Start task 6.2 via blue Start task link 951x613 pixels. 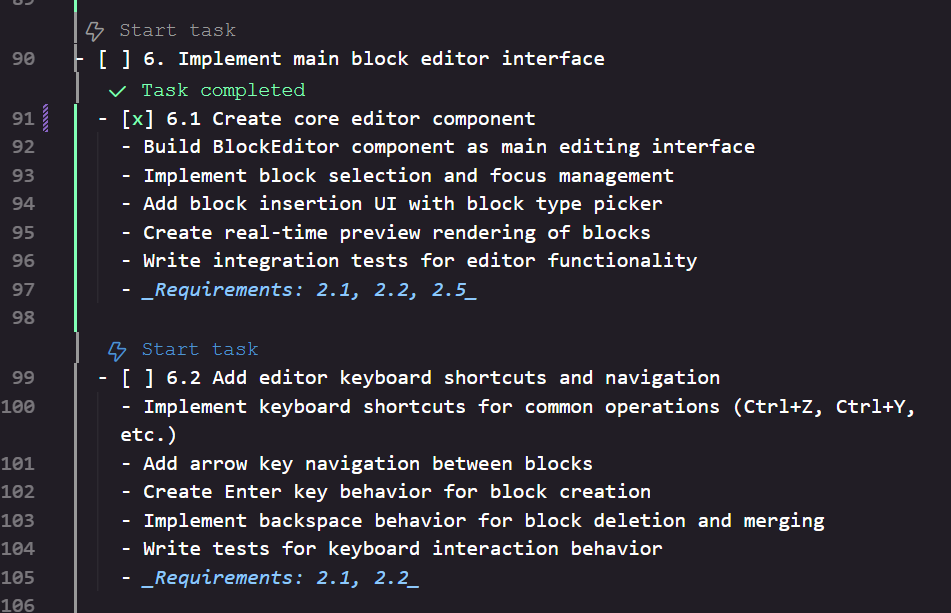click(200, 349)
